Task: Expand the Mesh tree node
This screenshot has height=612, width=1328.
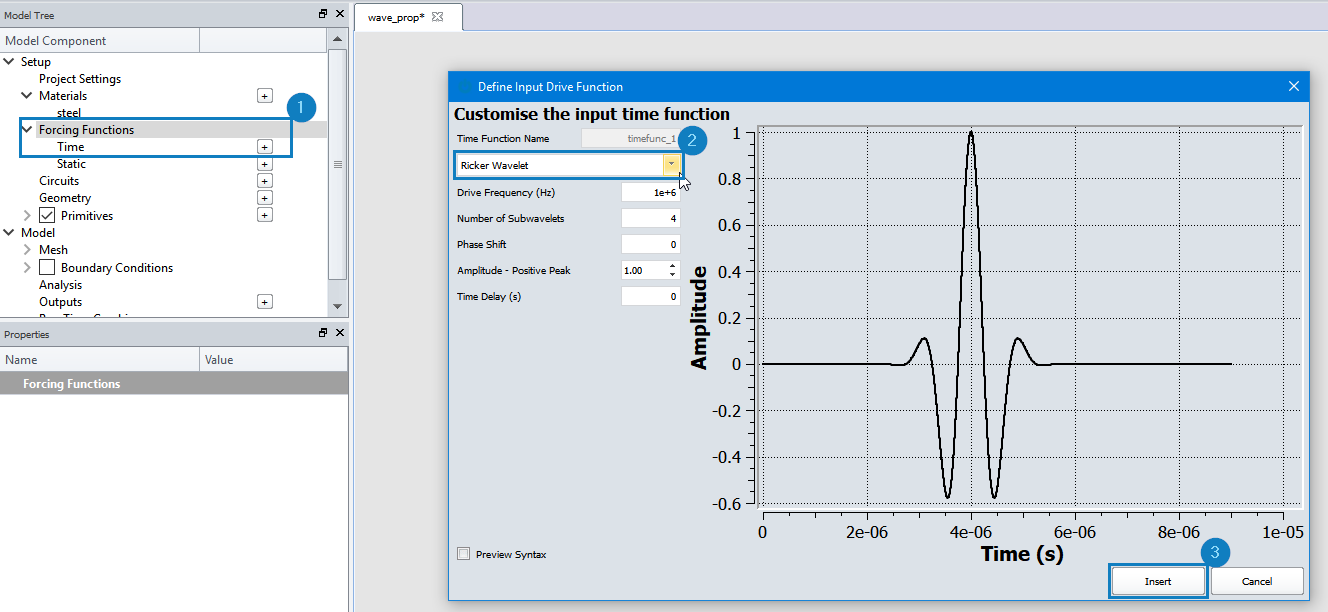Action: [x=28, y=250]
